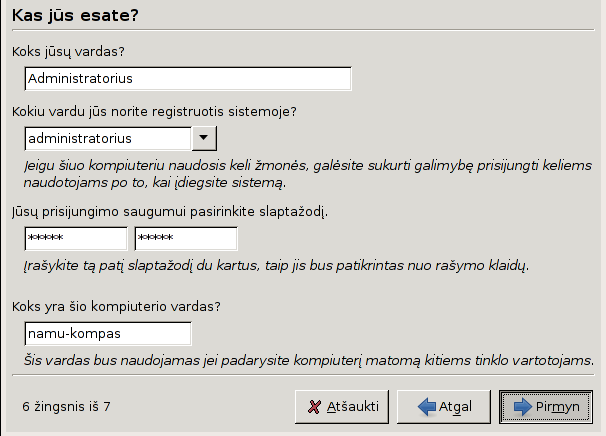This screenshot has height=436, width=606.
Task: Click the label Koks jūsų vardas?
Action: (x=74, y=51)
